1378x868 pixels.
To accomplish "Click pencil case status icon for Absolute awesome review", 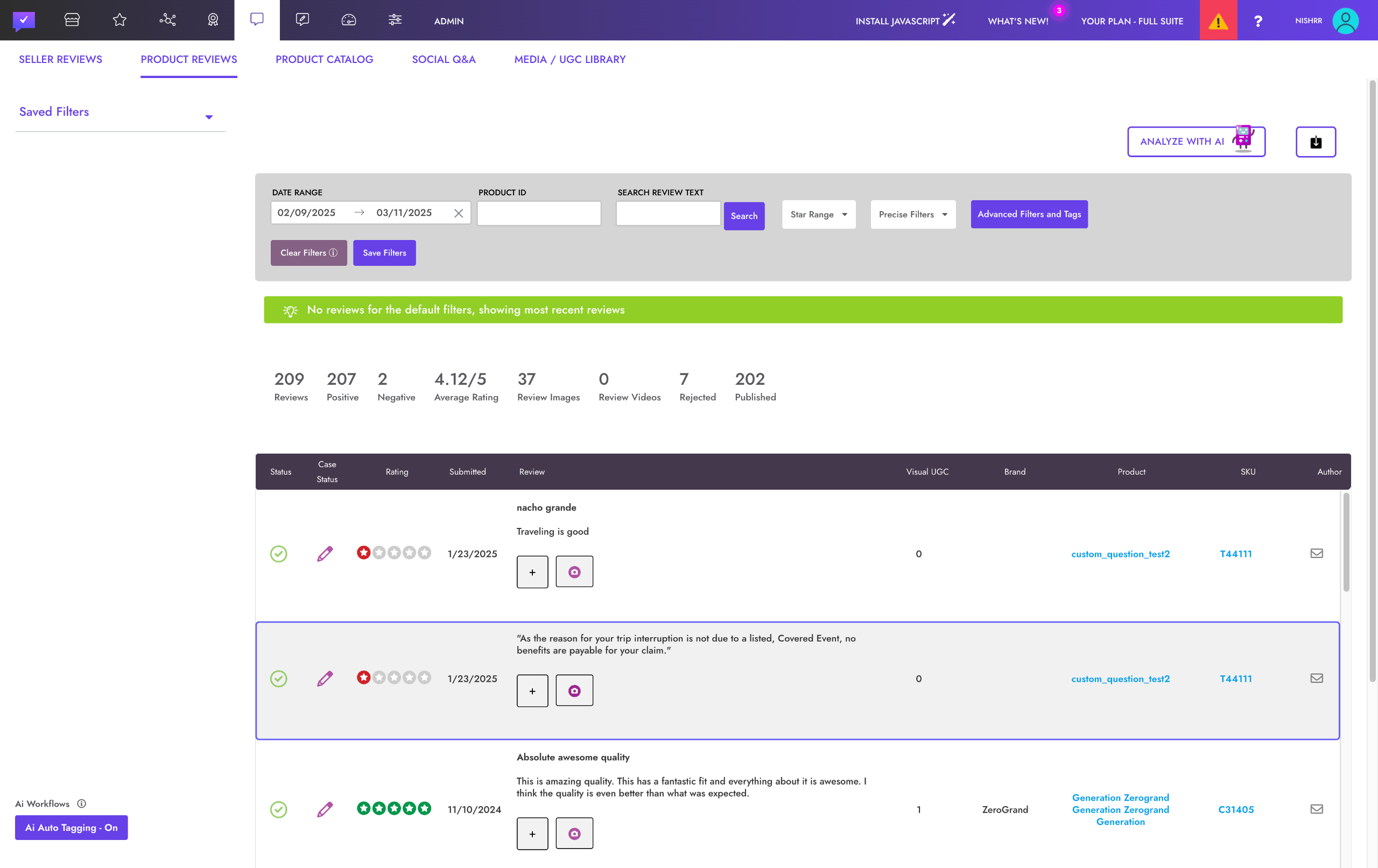I will point(325,809).
